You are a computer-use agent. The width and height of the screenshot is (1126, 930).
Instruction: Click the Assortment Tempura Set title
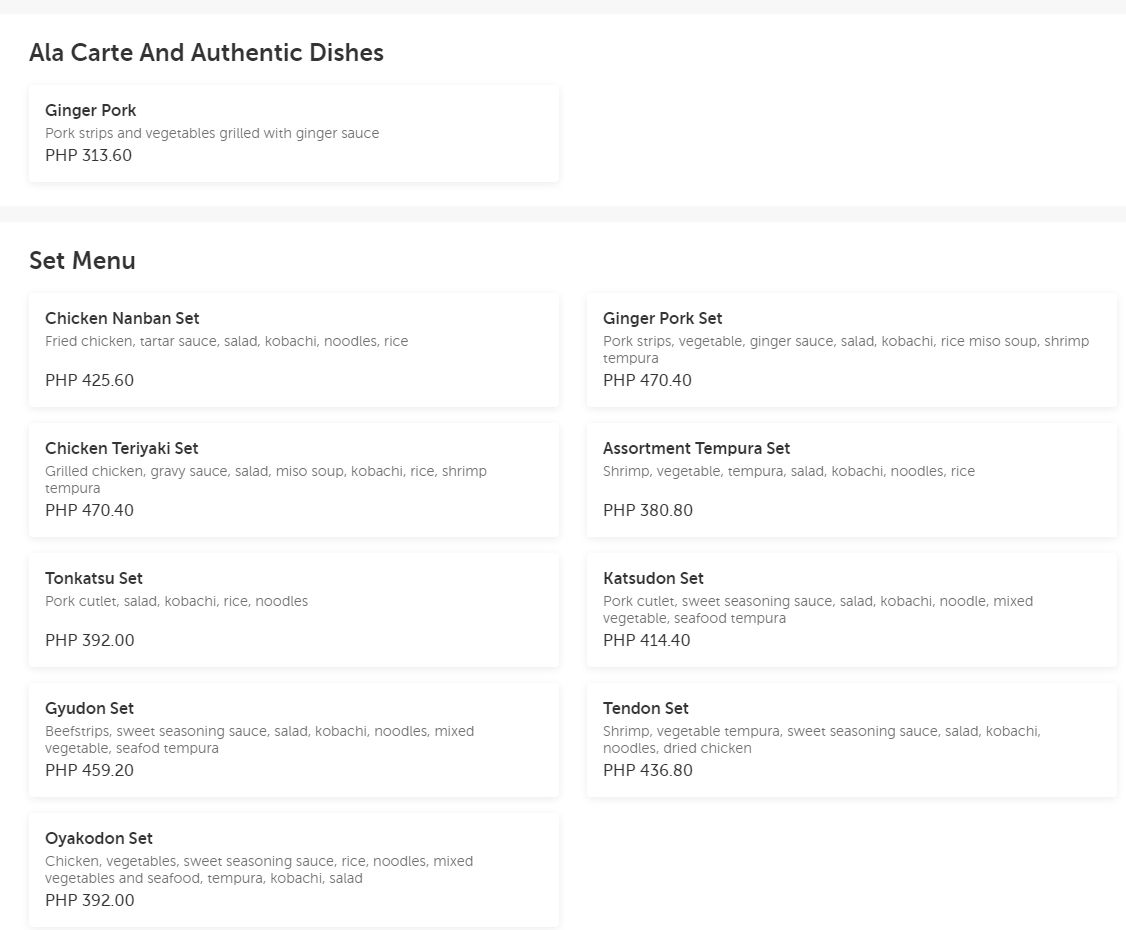696,449
